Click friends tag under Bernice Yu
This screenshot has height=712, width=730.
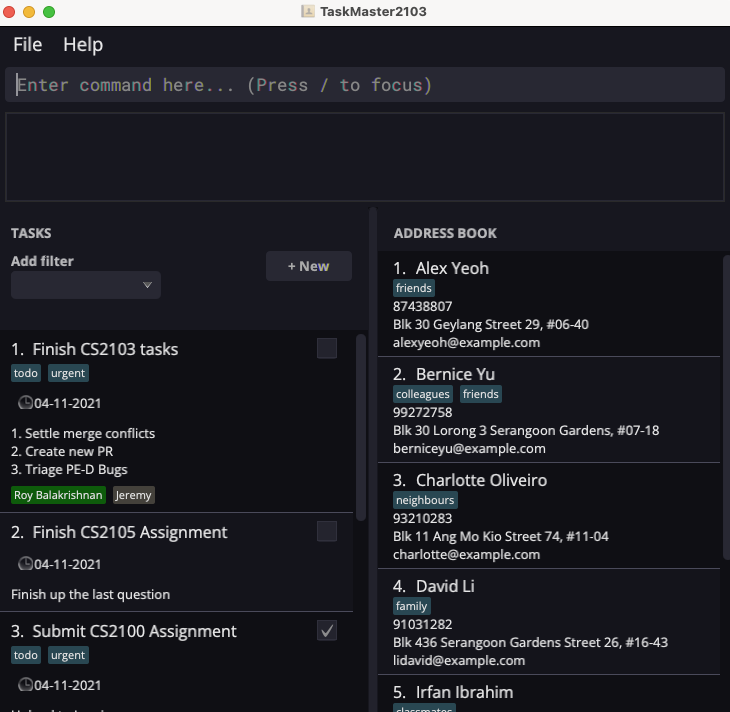tap(481, 394)
